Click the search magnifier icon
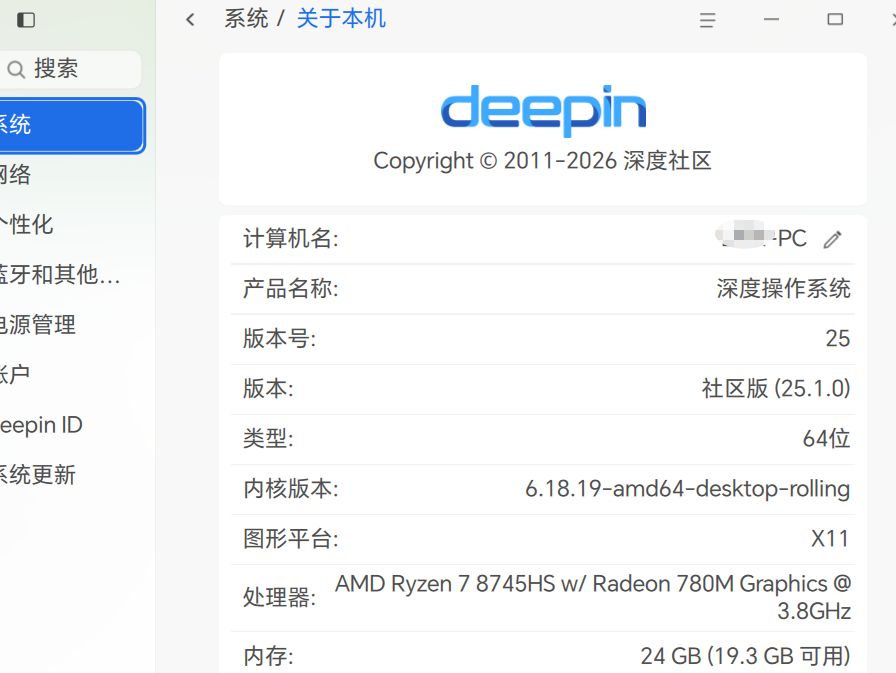The image size is (896, 673). tap(15, 70)
